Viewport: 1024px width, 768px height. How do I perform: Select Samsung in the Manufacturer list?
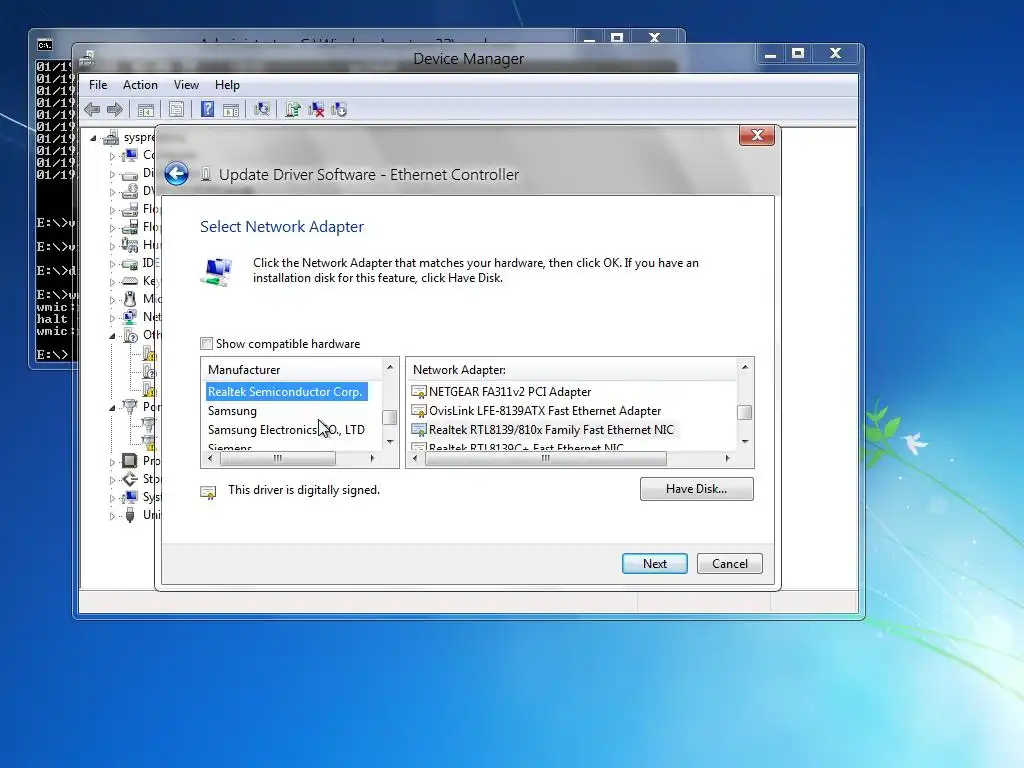tap(232, 411)
